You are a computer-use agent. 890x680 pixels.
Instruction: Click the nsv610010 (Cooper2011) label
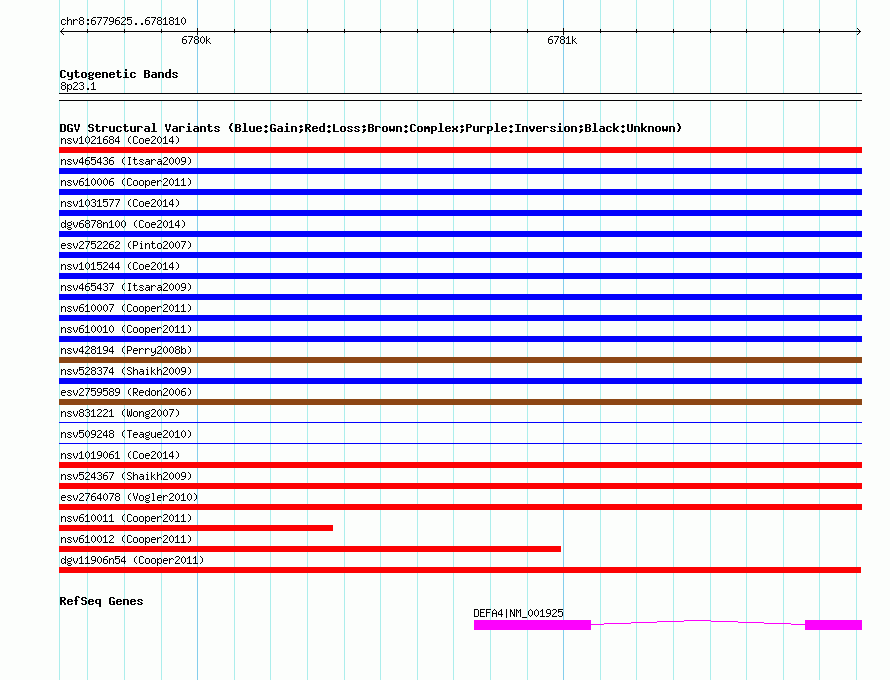tap(126, 329)
